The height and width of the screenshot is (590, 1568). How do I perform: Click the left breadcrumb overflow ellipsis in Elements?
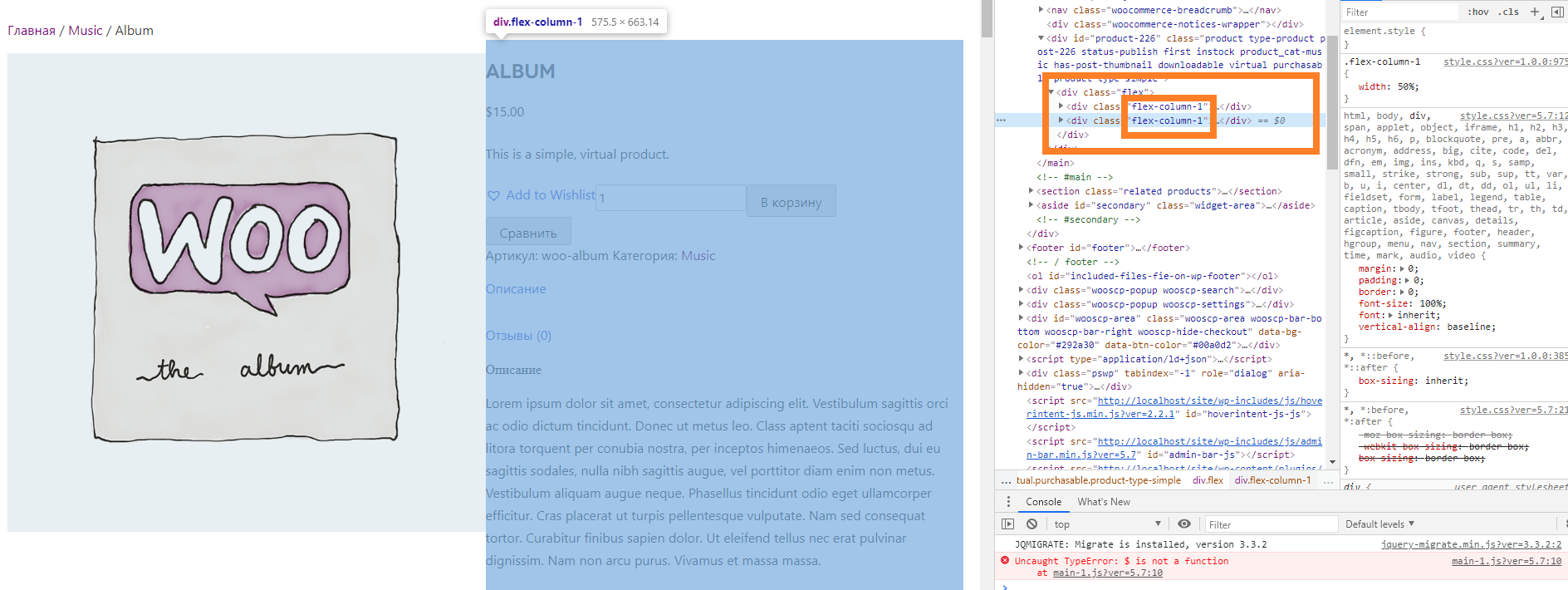click(x=1006, y=480)
